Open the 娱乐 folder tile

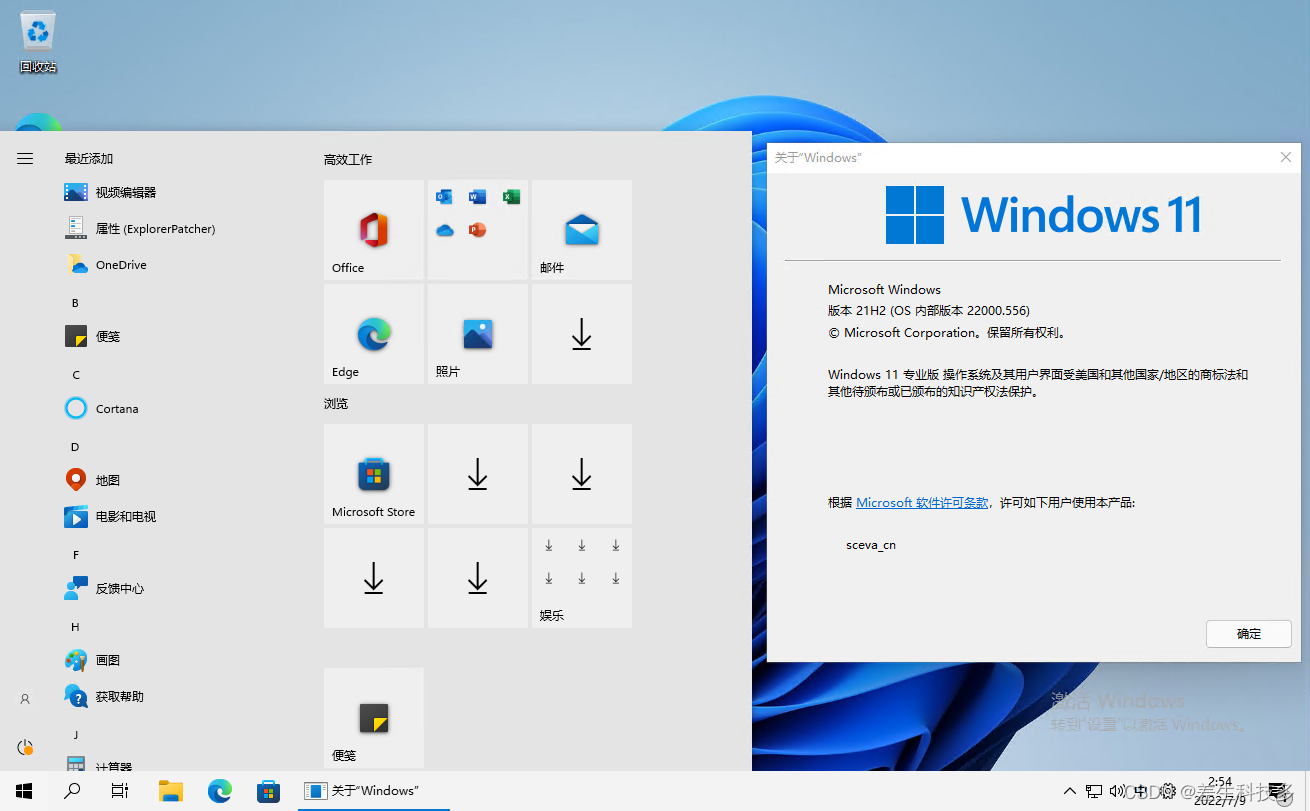582,578
